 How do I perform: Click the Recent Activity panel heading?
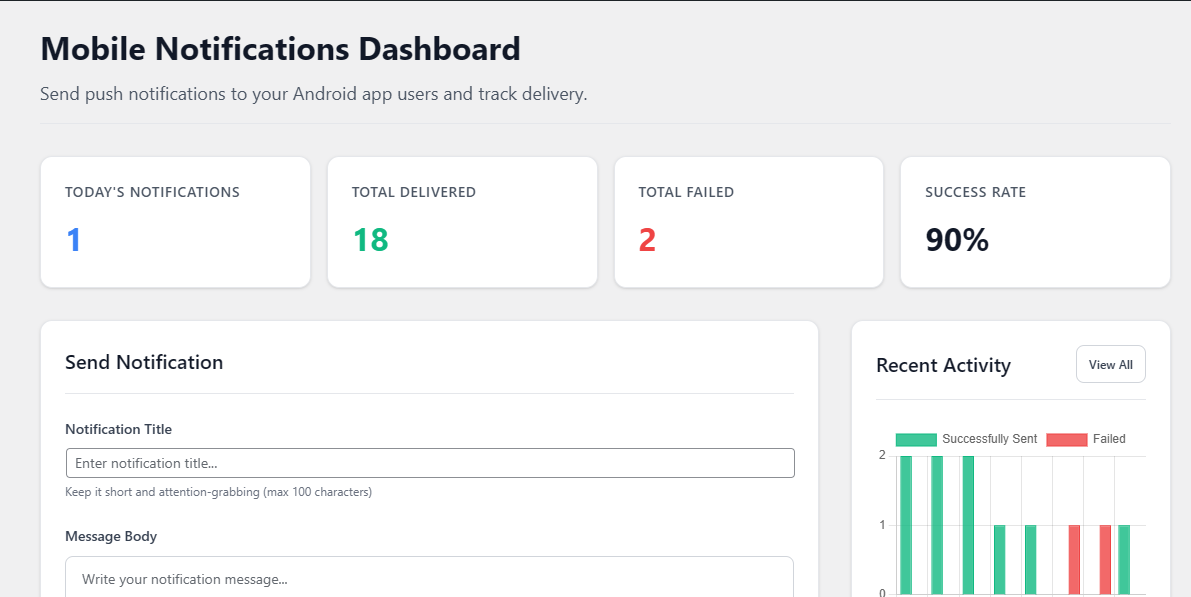[x=943, y=365]
